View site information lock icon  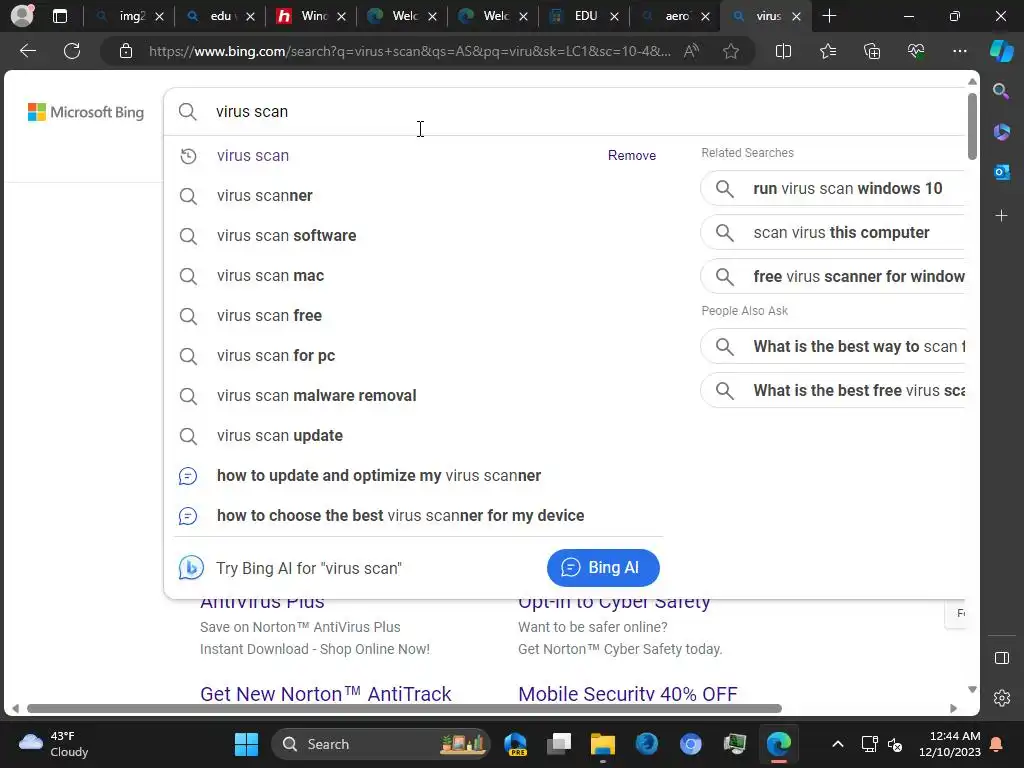tap(126, 51)
